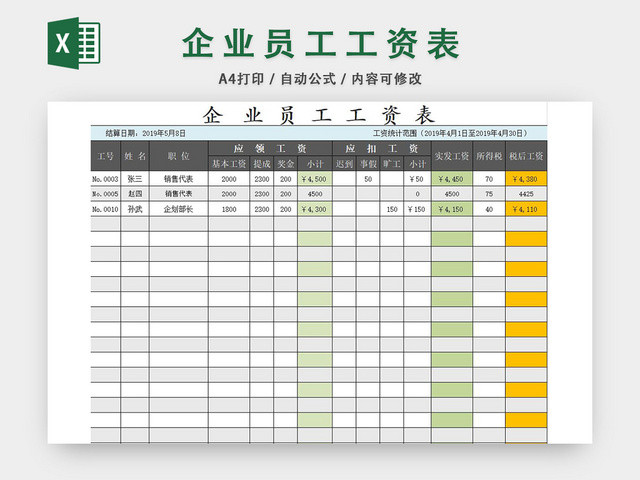Select the employee number cell No.0003
Image resolution: width=640 pixels, height=480 pixels.
point(106,179)
